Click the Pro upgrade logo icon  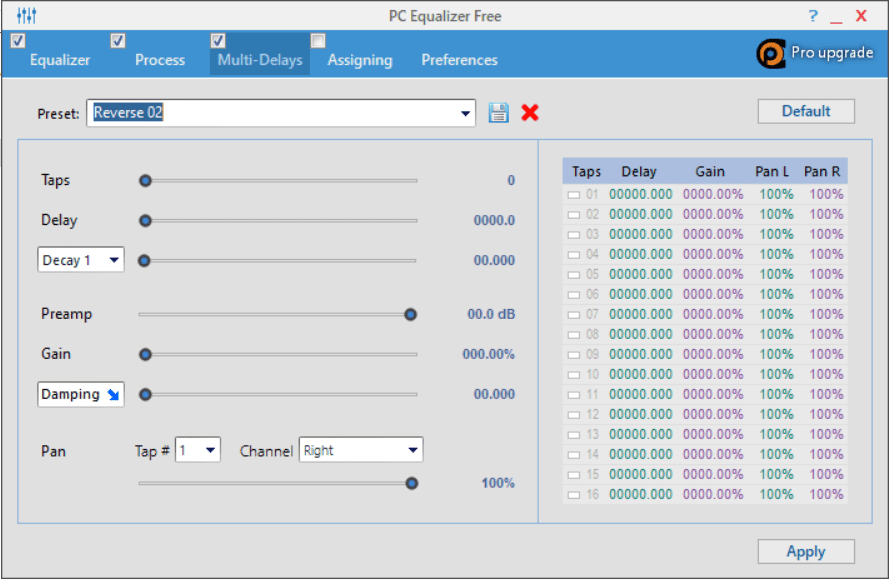[771, 54]
